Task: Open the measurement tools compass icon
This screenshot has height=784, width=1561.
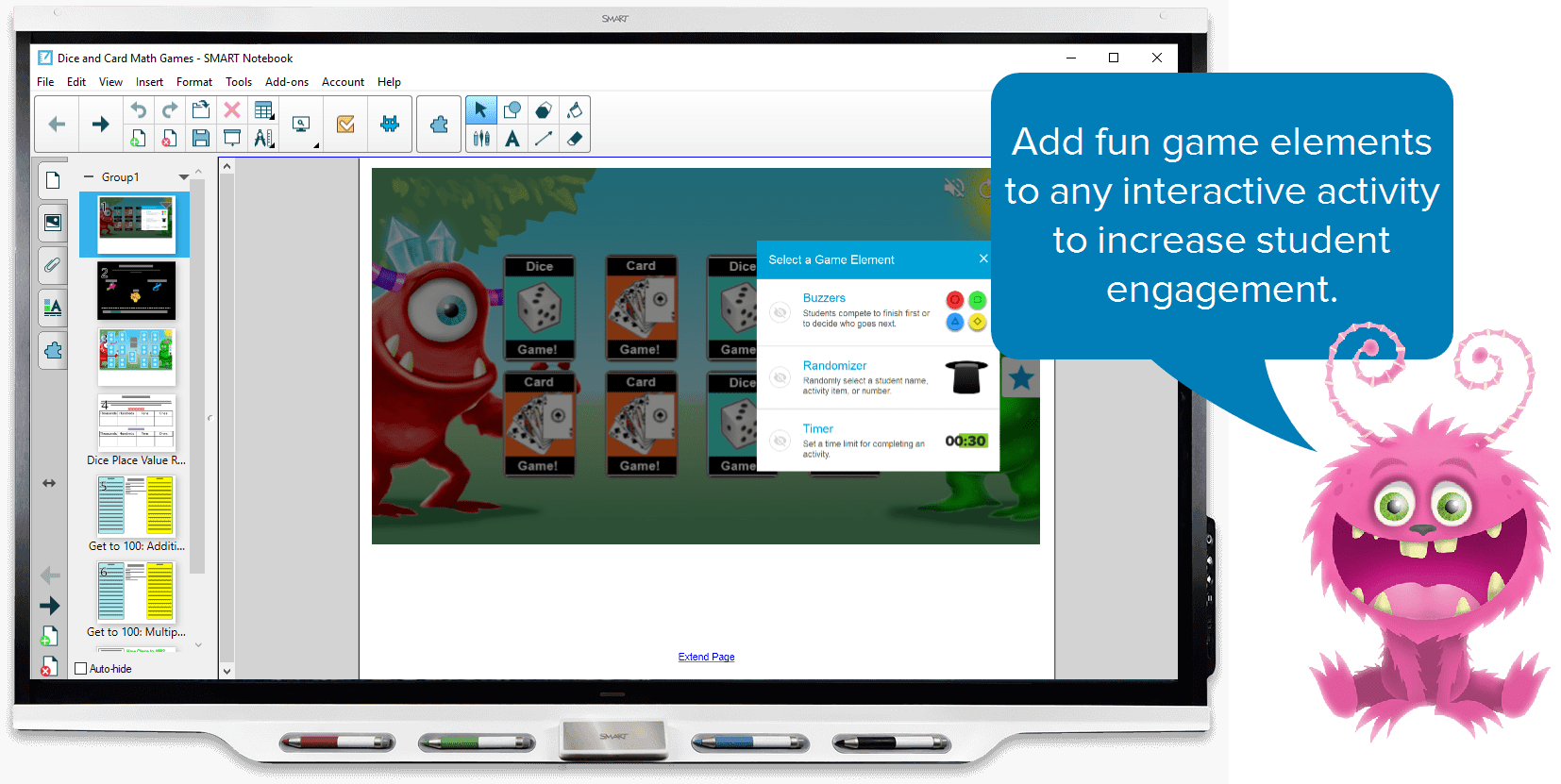Action: [x=263, y=138]
